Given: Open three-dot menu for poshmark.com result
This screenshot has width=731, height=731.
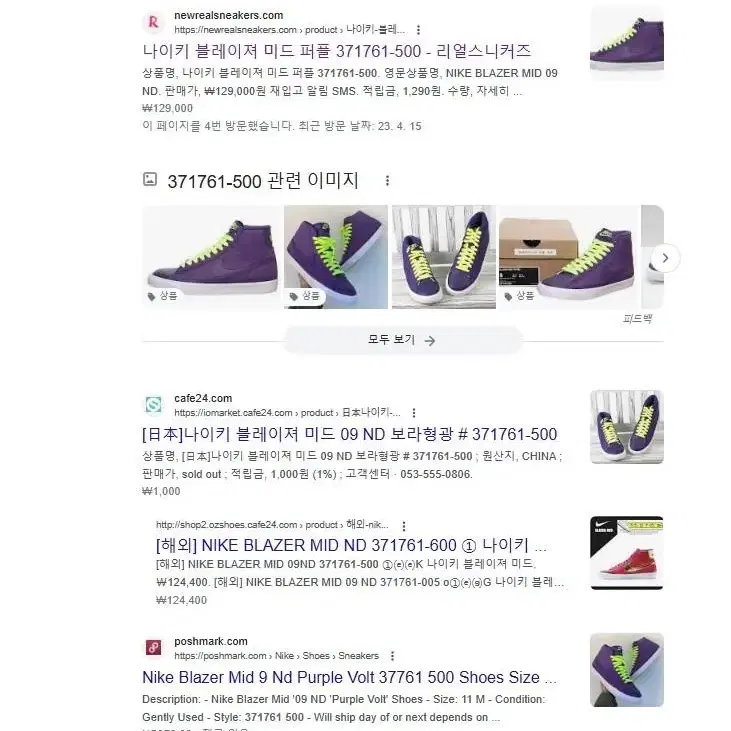Looking at the screenshot, I should 393,656.
